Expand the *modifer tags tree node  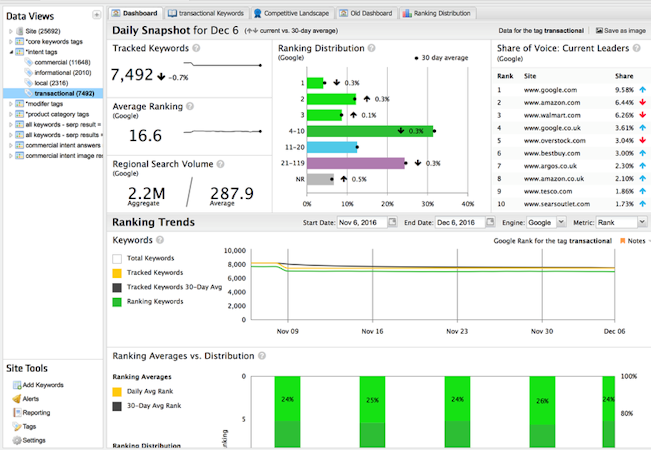click(11, 104)
